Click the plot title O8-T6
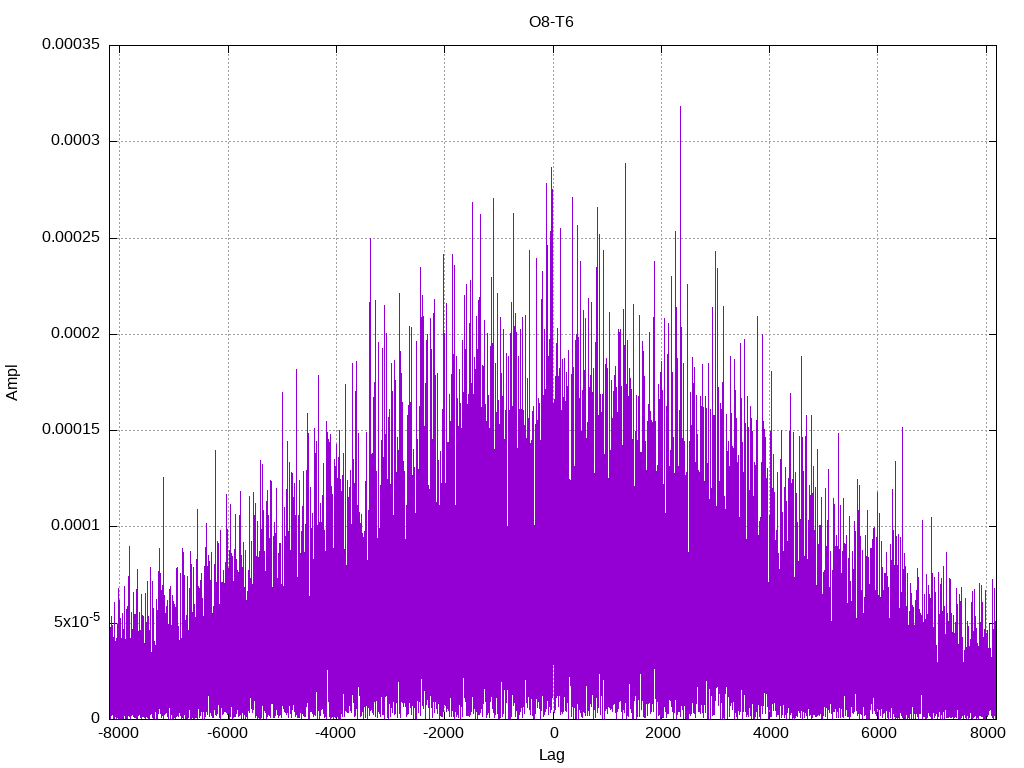1024x768 pixels. click(551, 22)
